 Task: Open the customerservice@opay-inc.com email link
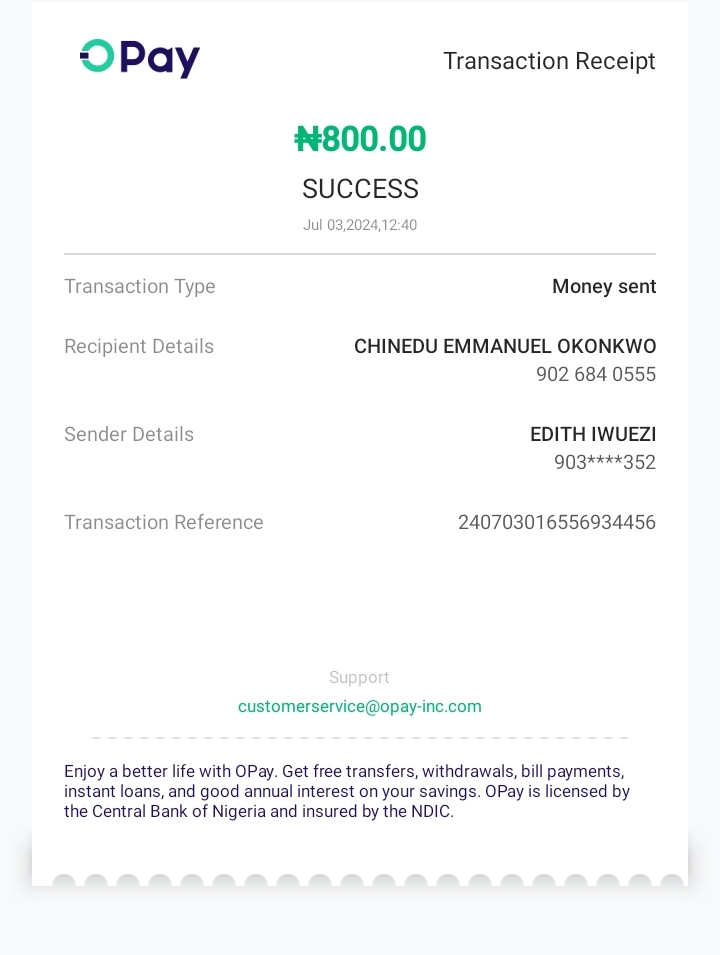(360, 706)
